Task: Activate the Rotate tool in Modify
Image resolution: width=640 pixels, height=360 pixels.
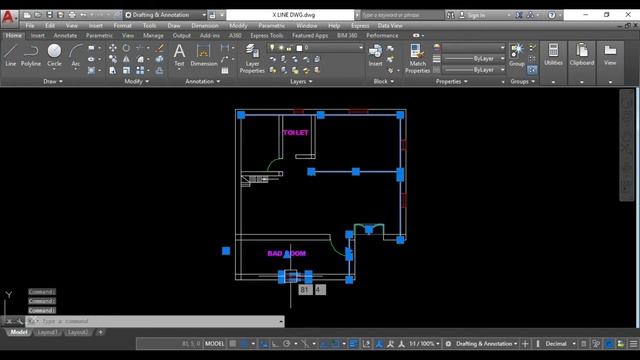Action: click(x=126, y=48)
